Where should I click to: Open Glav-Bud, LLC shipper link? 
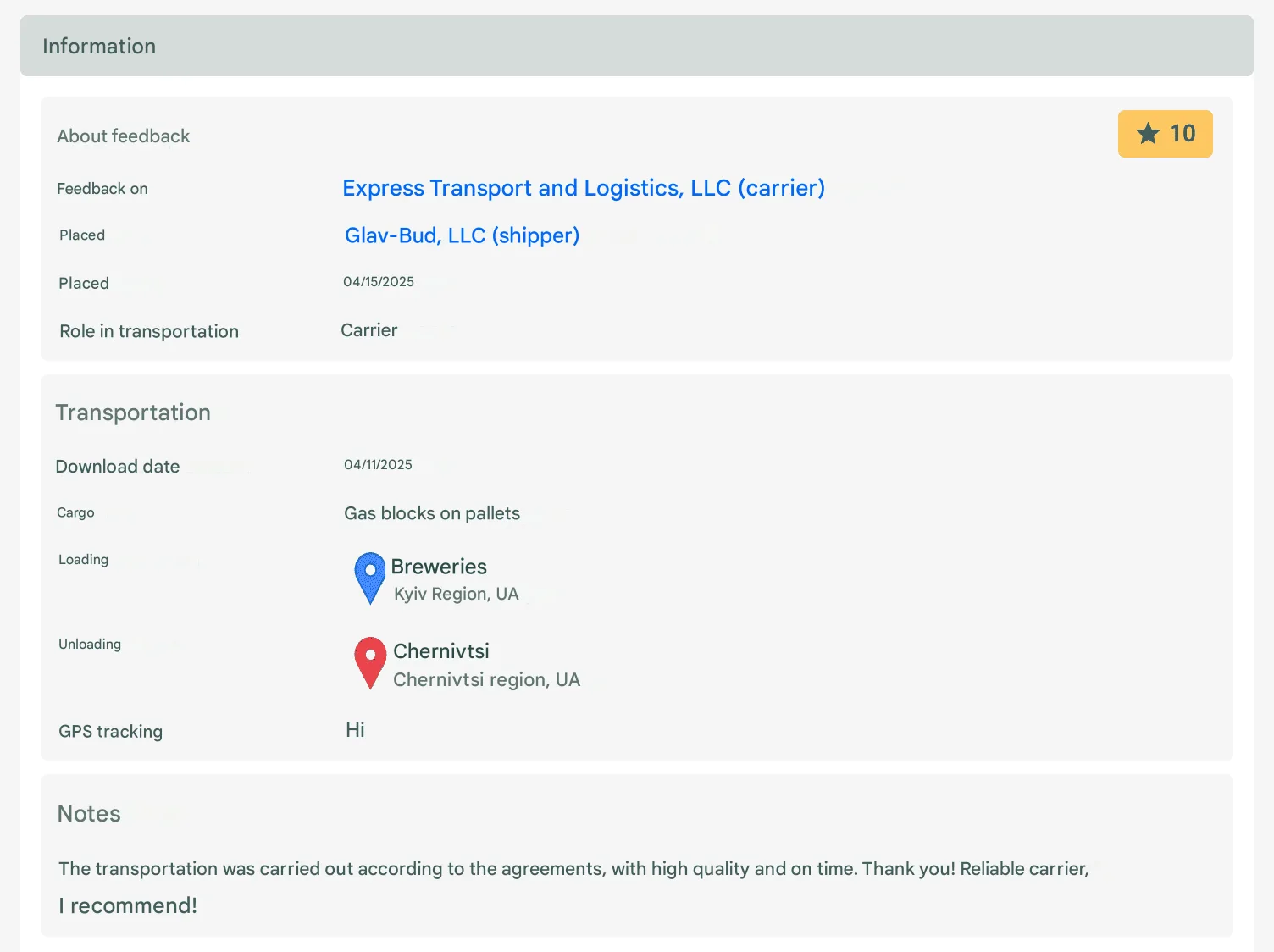click(463, 235)
